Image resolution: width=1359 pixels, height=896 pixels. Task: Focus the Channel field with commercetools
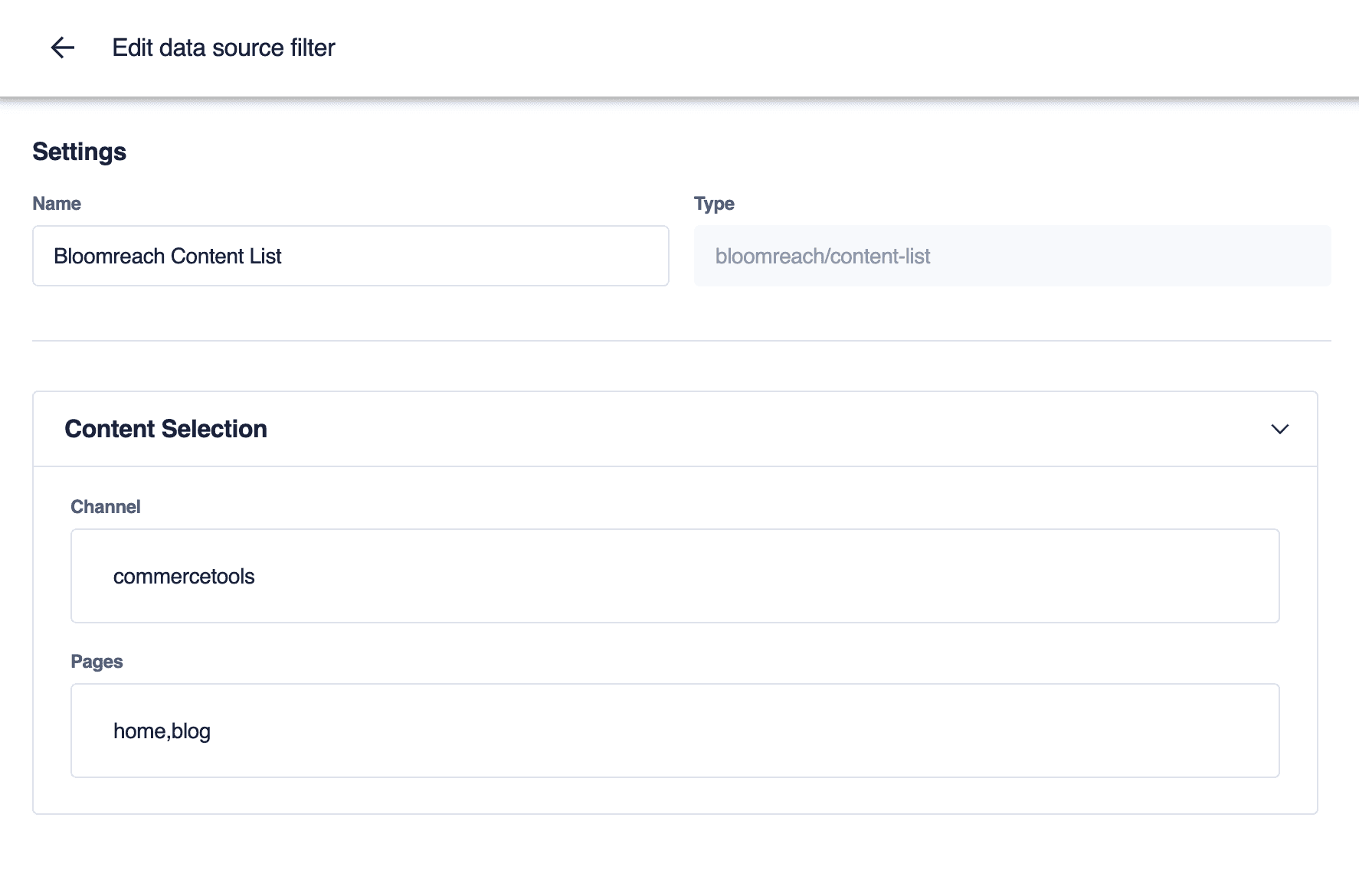[x=675, y=576]
